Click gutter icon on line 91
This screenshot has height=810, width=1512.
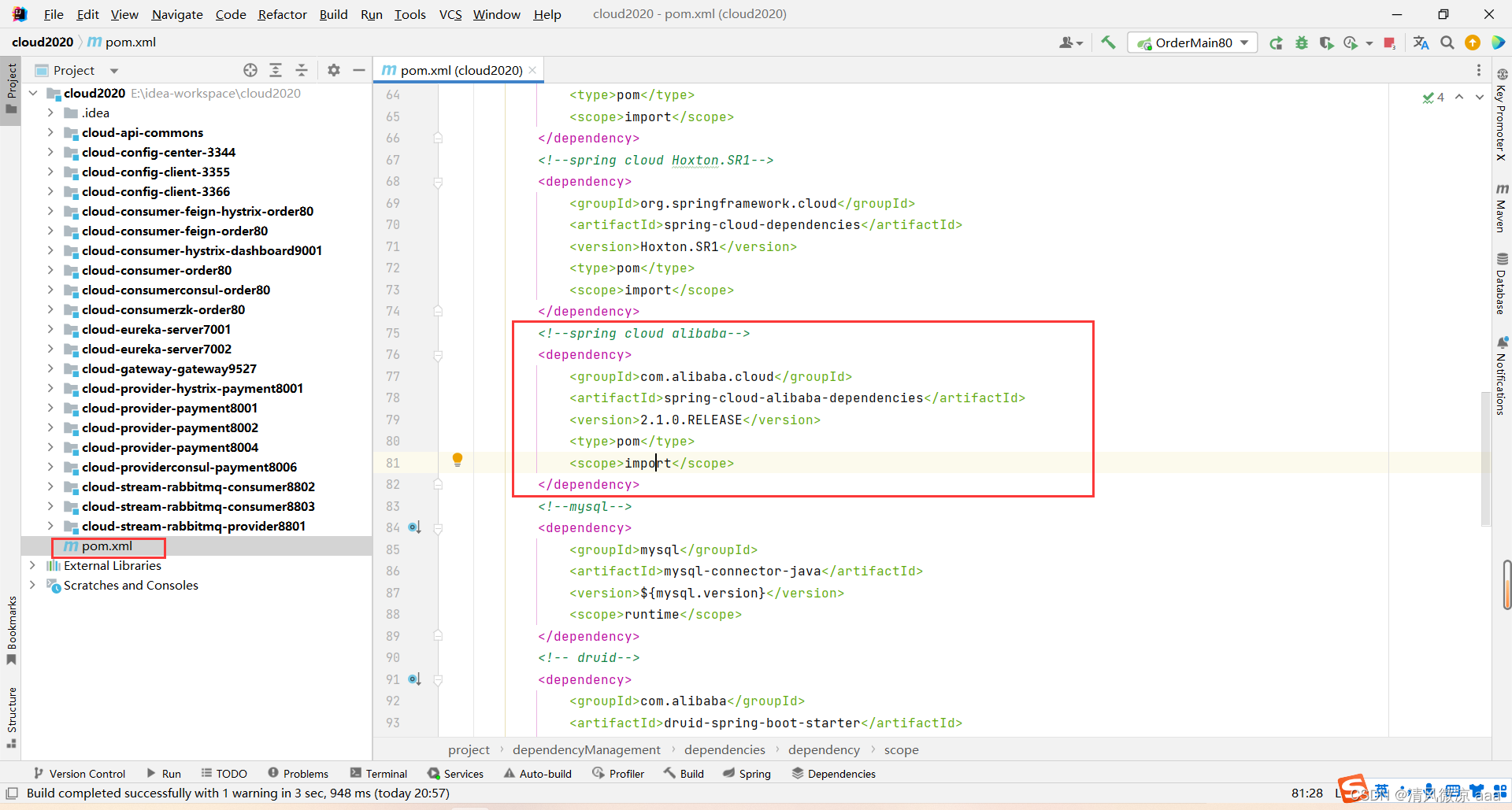[414, 679]
